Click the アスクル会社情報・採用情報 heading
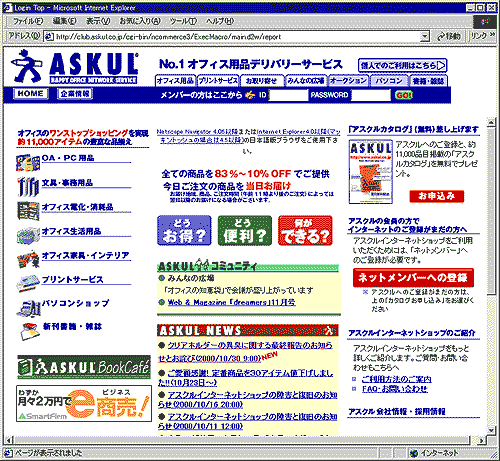This screenshot has width=500, height=461. tap(397, 411)
